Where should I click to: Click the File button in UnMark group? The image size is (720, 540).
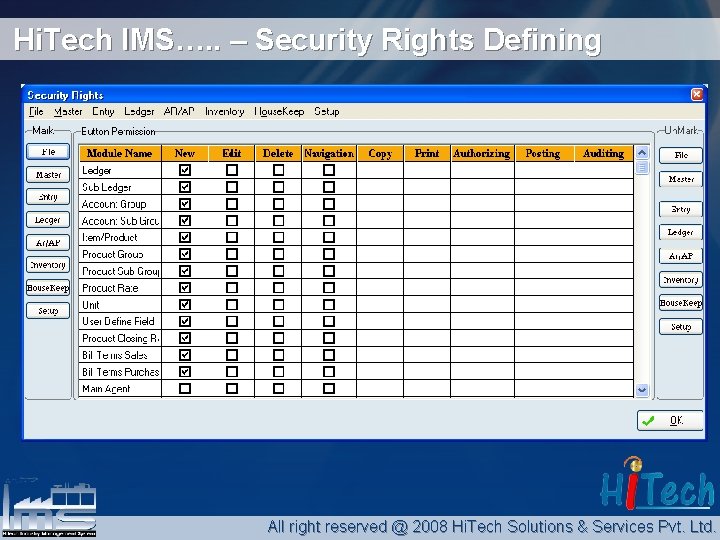[681, 155]
